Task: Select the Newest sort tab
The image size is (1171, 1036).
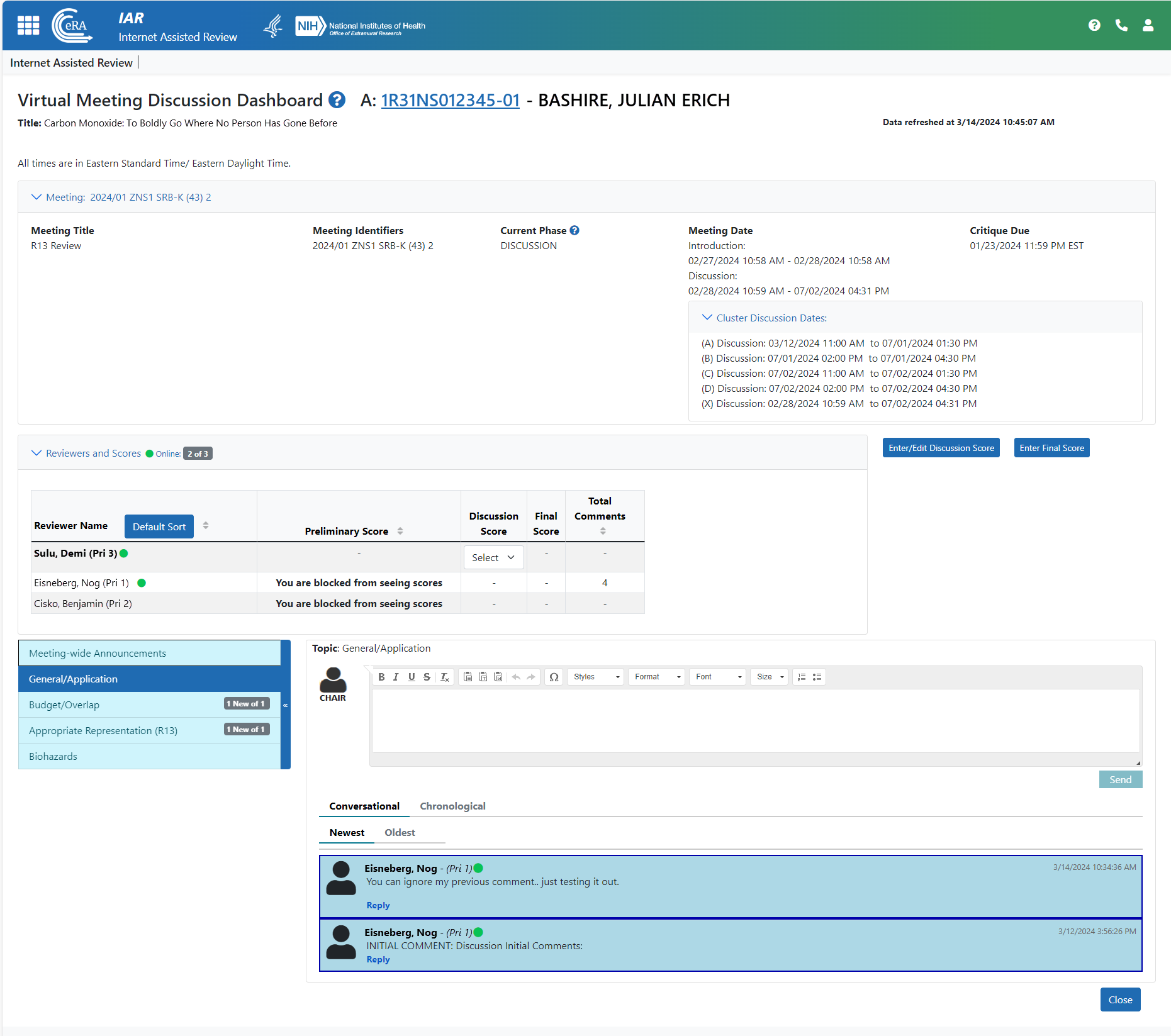Action: click(x=347, y=832)
